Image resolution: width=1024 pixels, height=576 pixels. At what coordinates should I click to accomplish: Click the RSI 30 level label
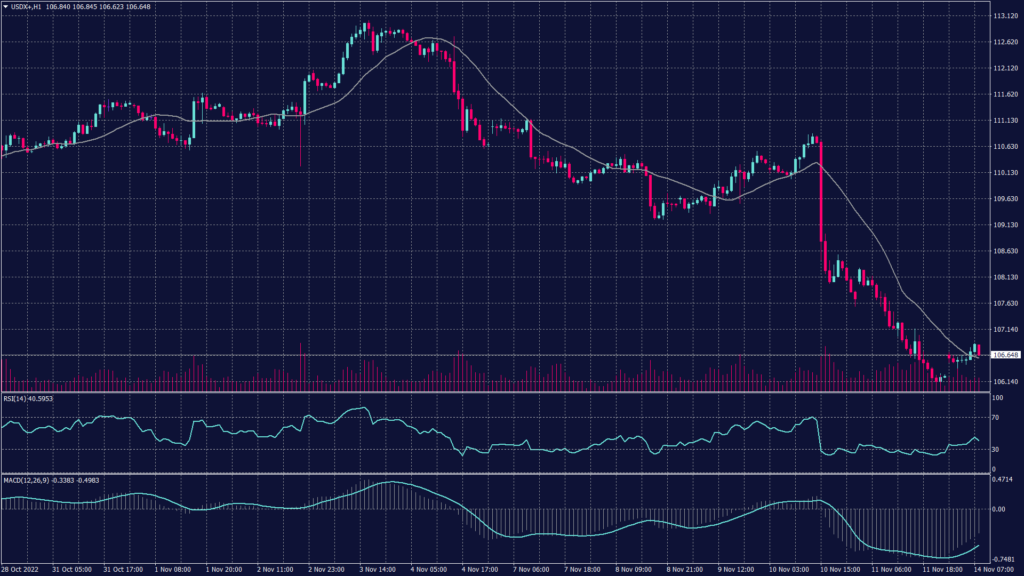coord(994,450)
